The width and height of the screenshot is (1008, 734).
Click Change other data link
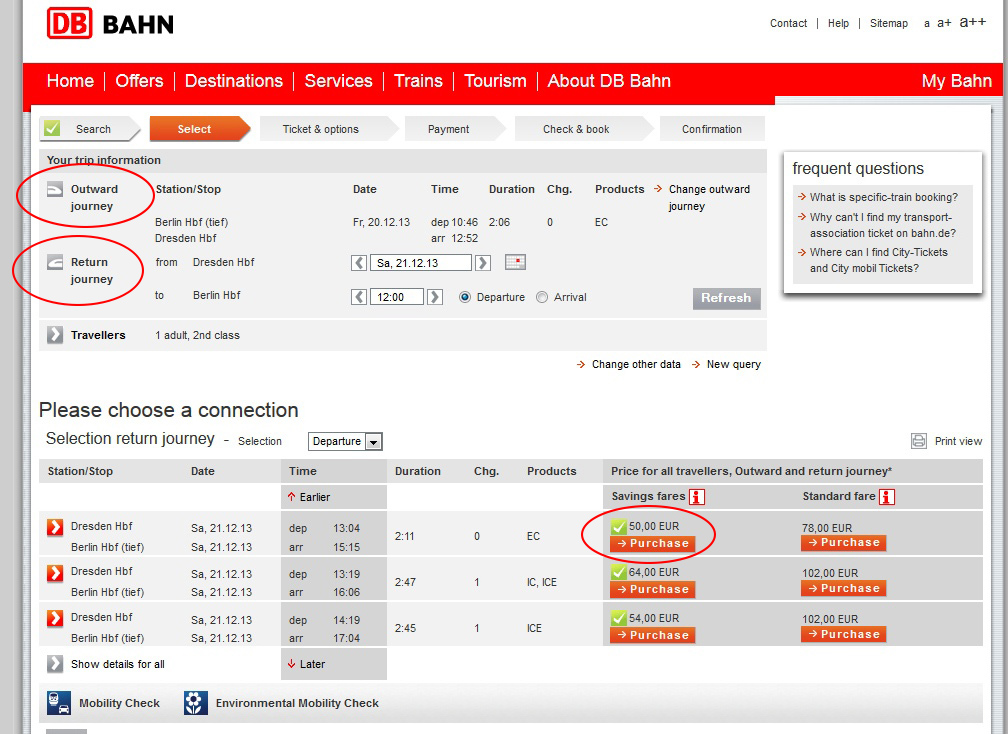click(x=636, y=364)
